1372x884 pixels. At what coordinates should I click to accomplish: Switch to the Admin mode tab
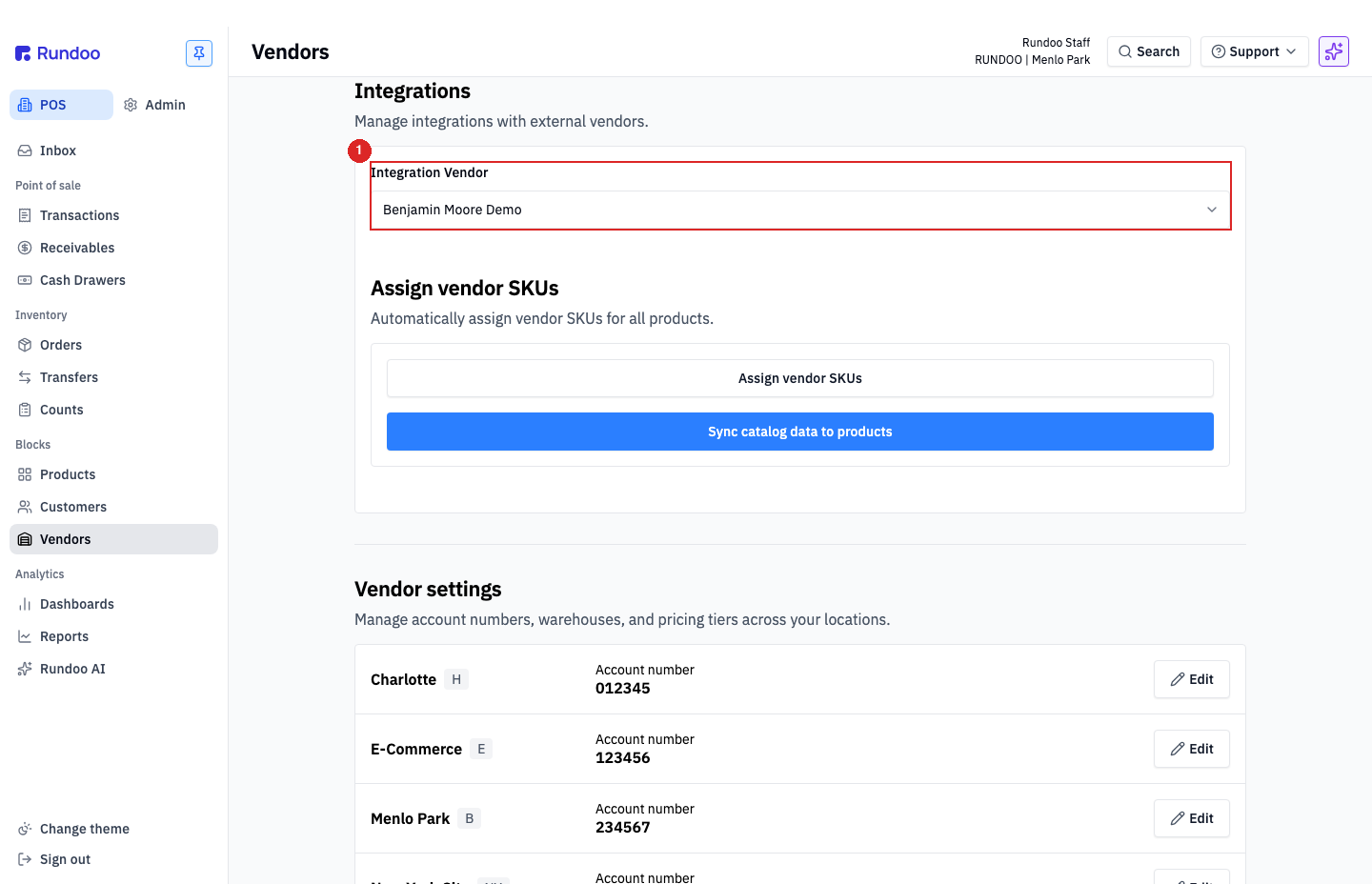tap(155, 105)
